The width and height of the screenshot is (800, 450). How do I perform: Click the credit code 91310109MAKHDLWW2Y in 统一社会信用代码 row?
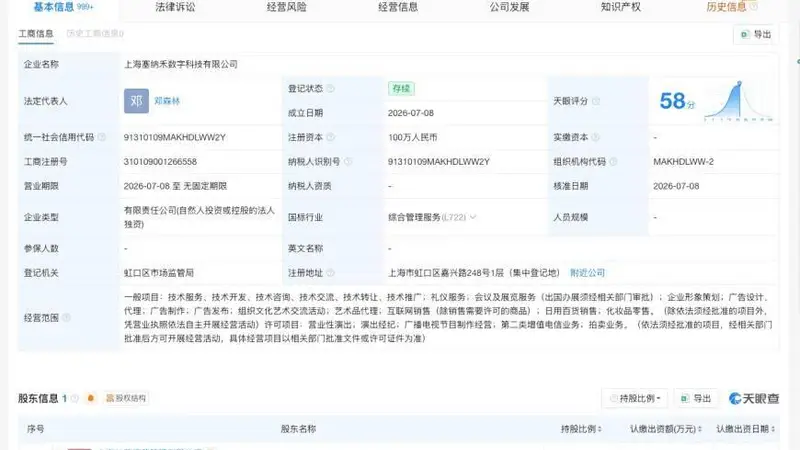174,137
